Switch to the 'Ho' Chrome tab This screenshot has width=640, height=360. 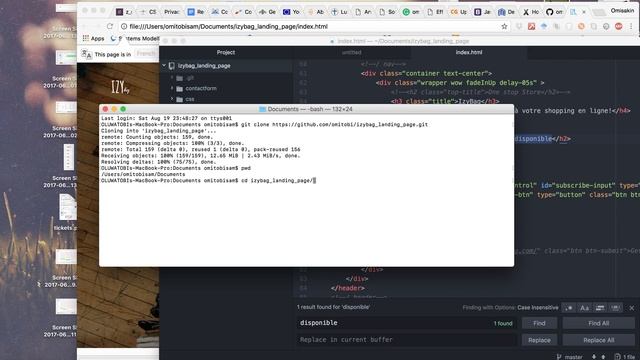[531, 12]
